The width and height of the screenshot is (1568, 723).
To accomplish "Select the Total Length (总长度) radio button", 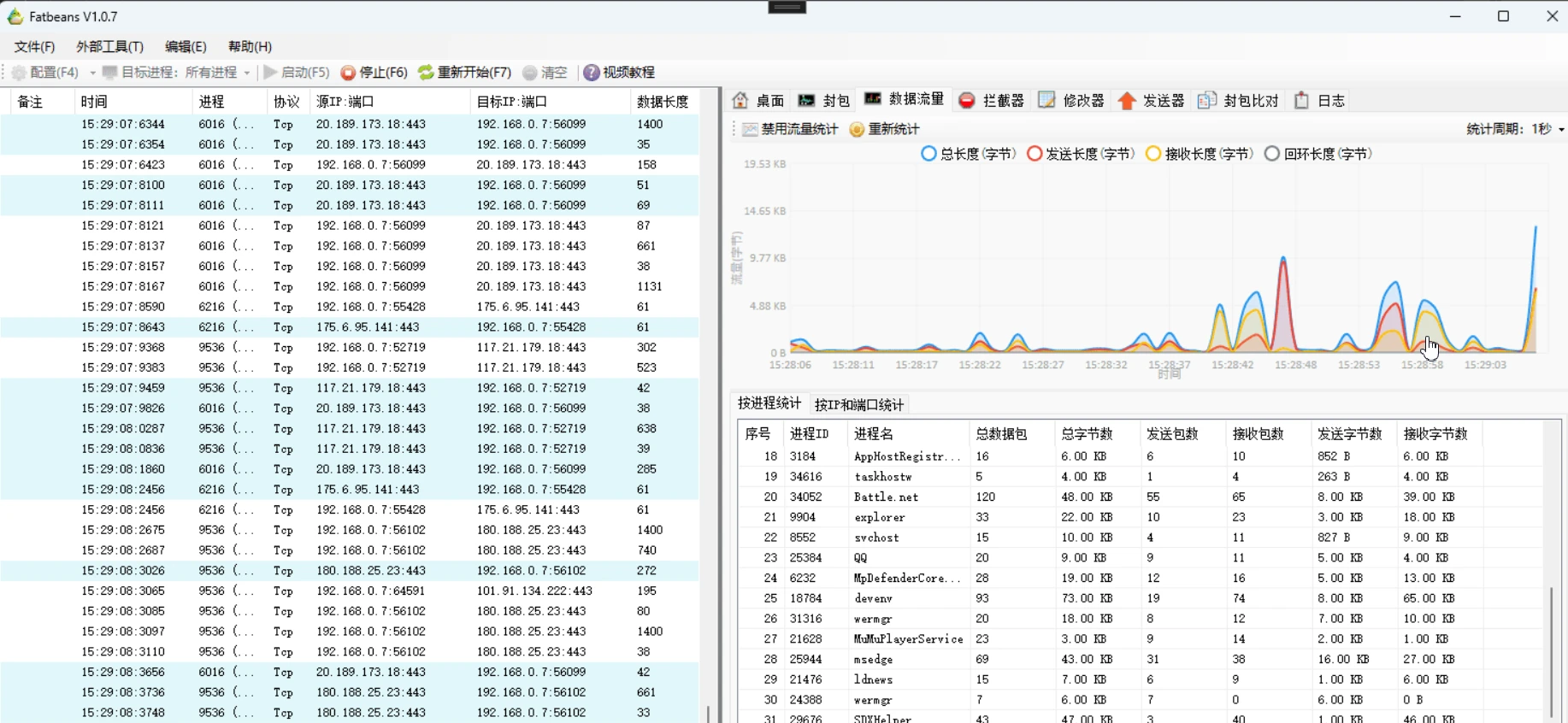I will click(928, 154).
